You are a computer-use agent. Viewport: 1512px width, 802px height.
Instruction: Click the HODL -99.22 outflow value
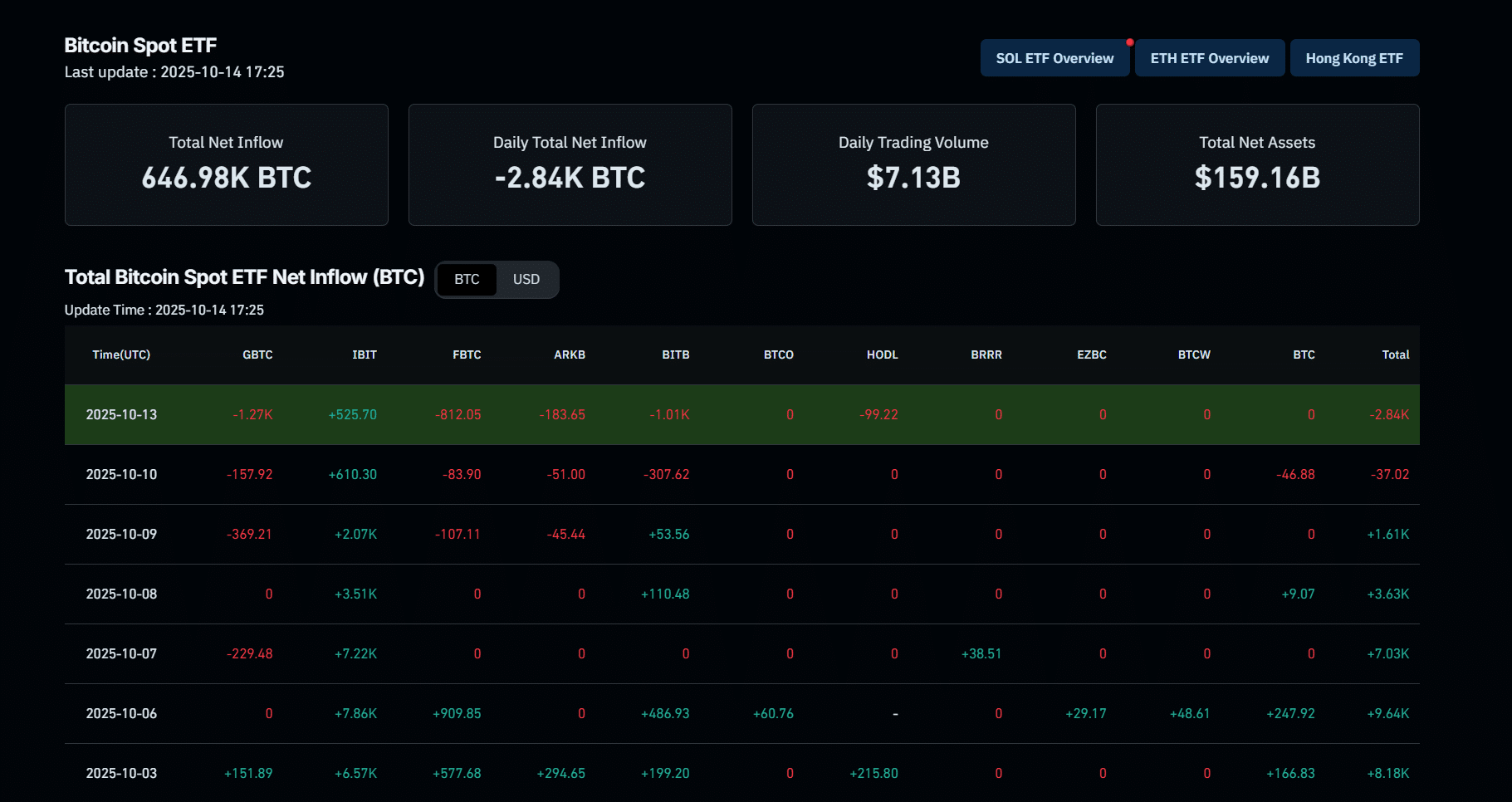[878, 414]
